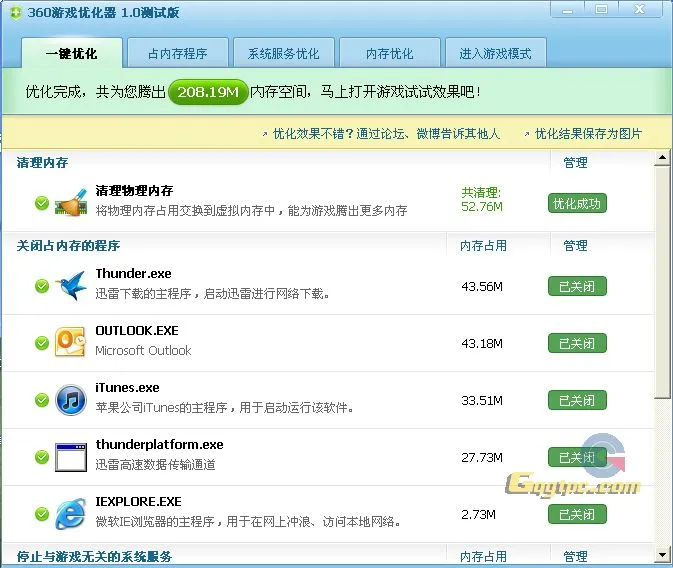Viewport: 673px width, 568px height.
Task: Click the OUTLOOK.EXE application icon
Action: [x=71, y=342]
